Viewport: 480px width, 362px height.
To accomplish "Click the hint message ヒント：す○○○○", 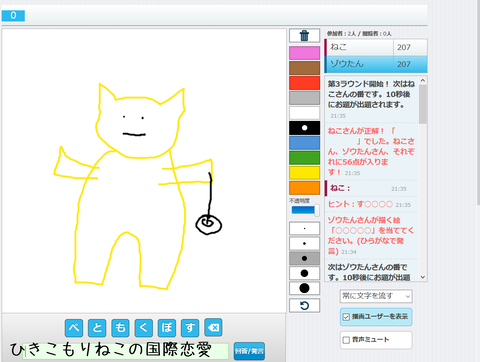I will click(x=370, y=204).
